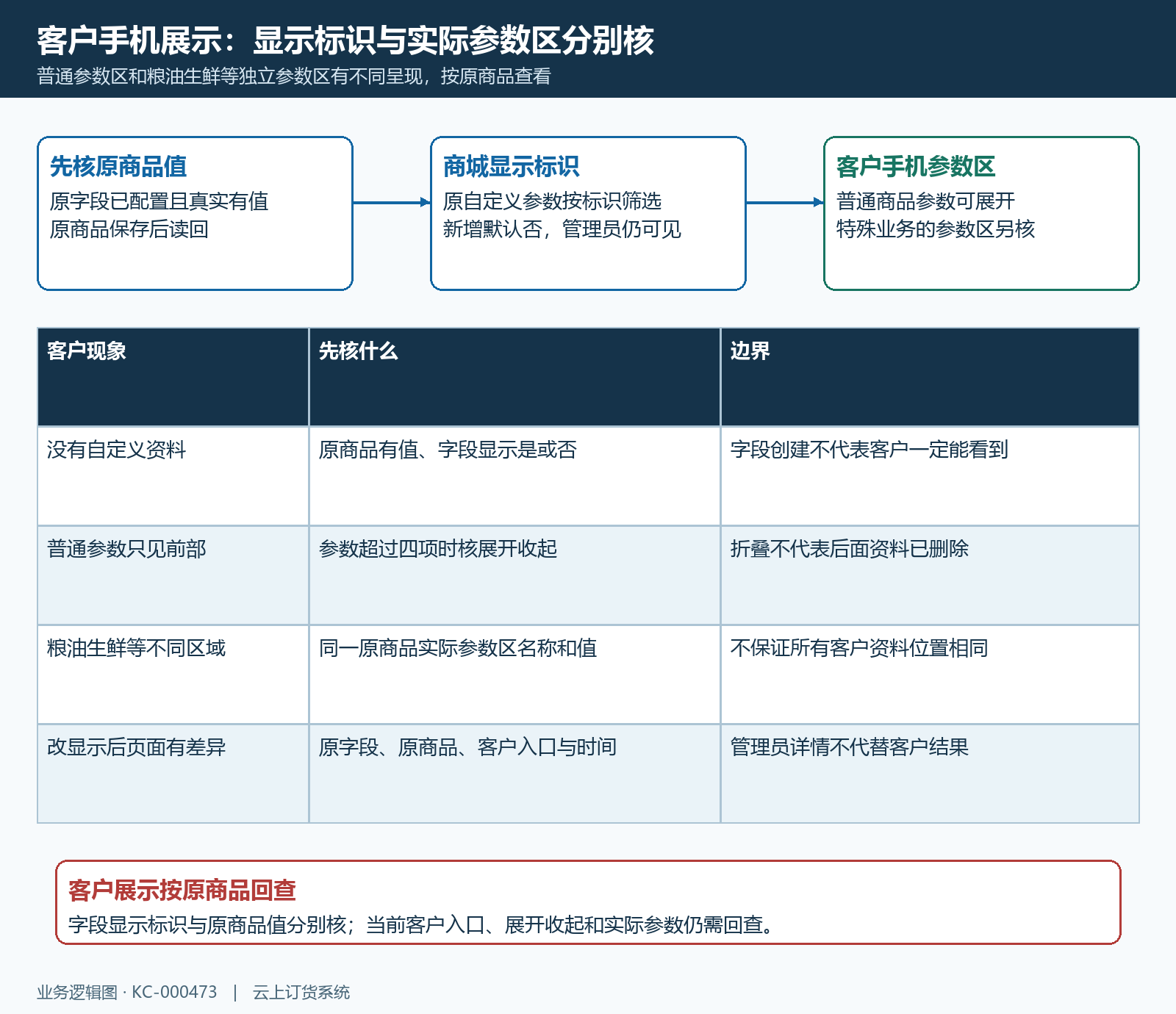Image resolution: width=1176 pixels, height=1014 pixels.
Task: Click the line 新增默认否，管理员仍可见
Action: [562, 229]
